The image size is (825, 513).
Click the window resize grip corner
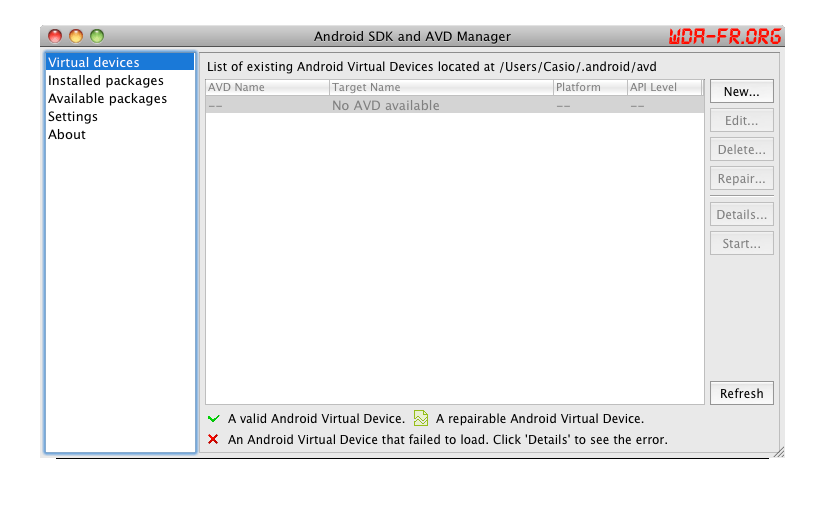[x=778, y=452]
